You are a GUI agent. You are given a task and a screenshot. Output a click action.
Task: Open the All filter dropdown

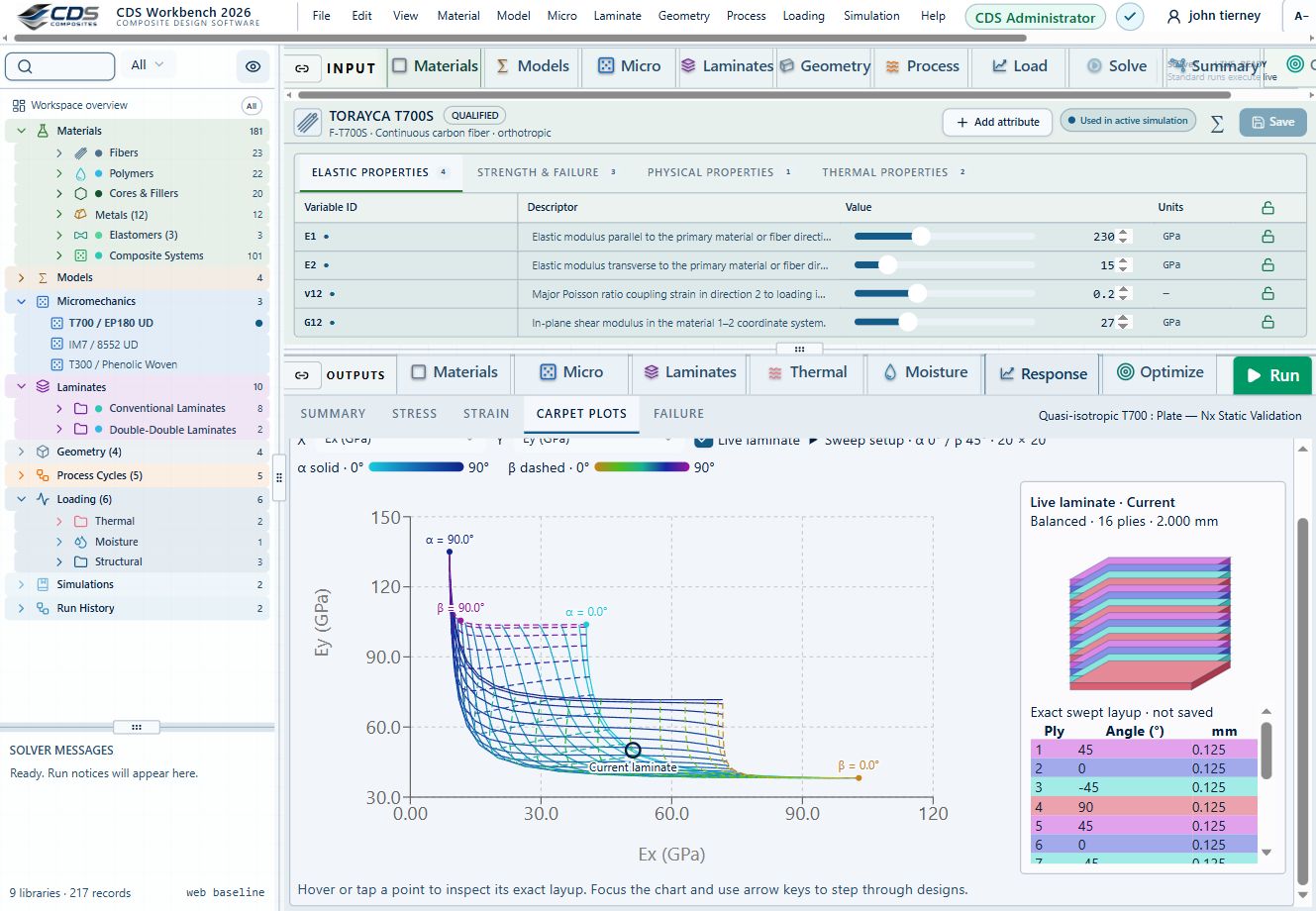[148, 65]
